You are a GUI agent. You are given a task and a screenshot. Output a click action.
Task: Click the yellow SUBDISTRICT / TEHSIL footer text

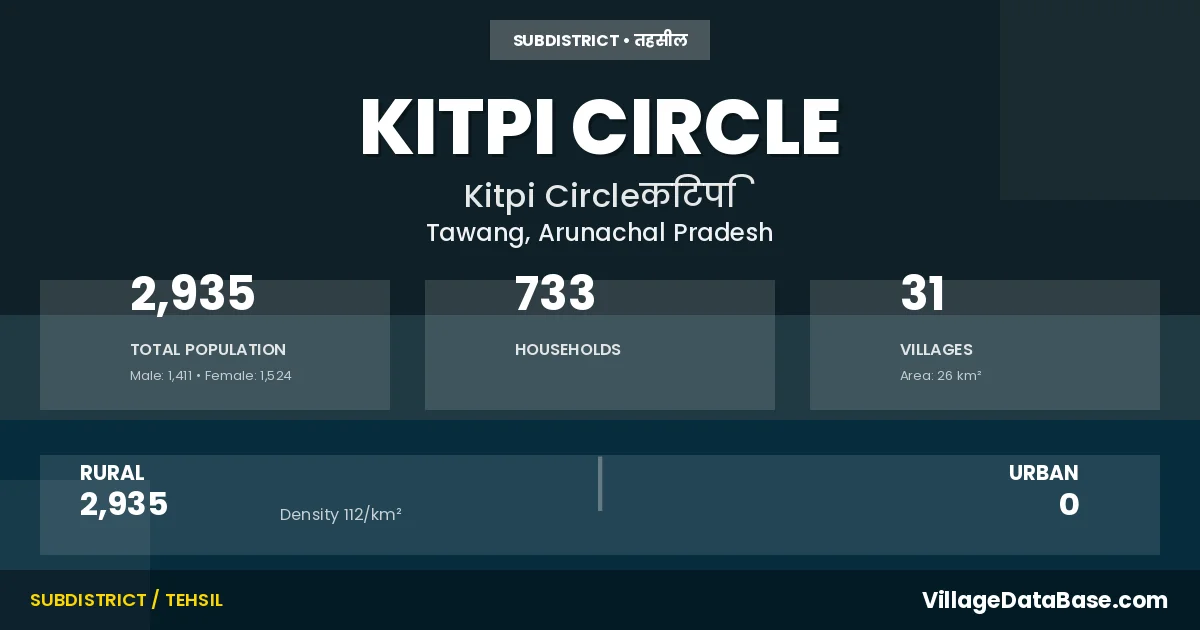[x=126, y=600]
